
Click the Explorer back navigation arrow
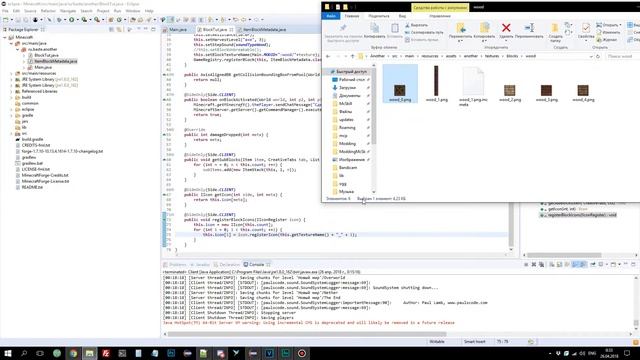[x=328, y=56]
